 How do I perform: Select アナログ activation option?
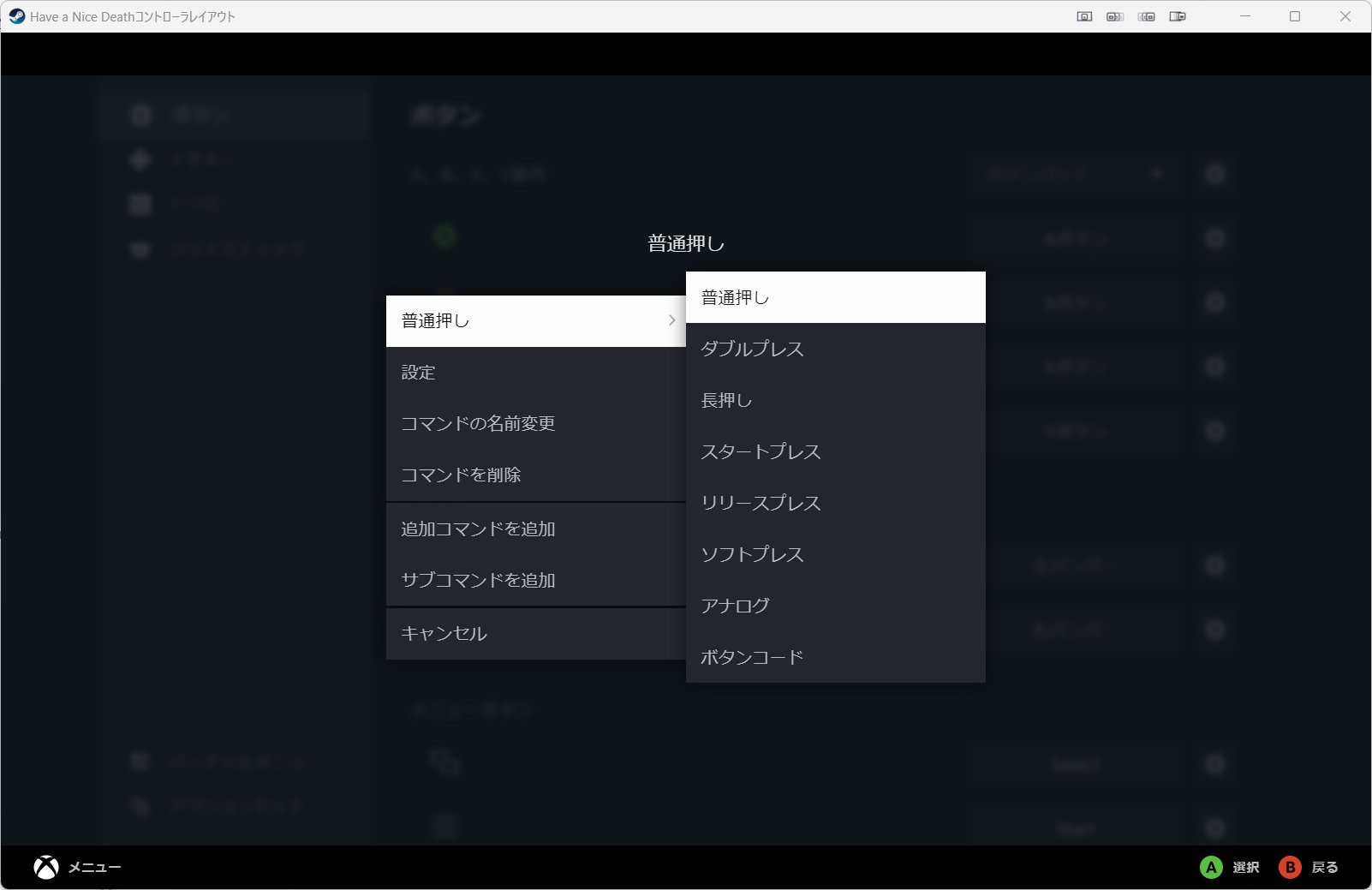click(x=835, y=606)
